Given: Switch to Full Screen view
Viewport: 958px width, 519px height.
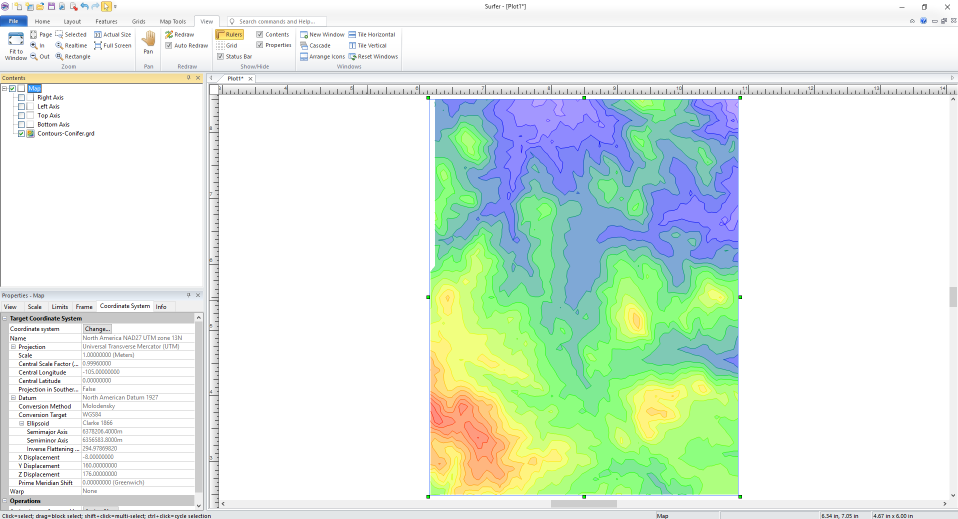Looking at the screenshot, I should click(112, 46).
